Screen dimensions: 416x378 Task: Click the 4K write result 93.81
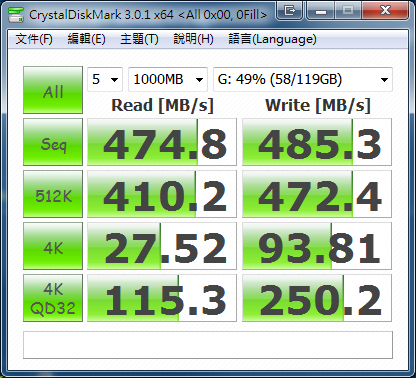(x=317, y=246)
